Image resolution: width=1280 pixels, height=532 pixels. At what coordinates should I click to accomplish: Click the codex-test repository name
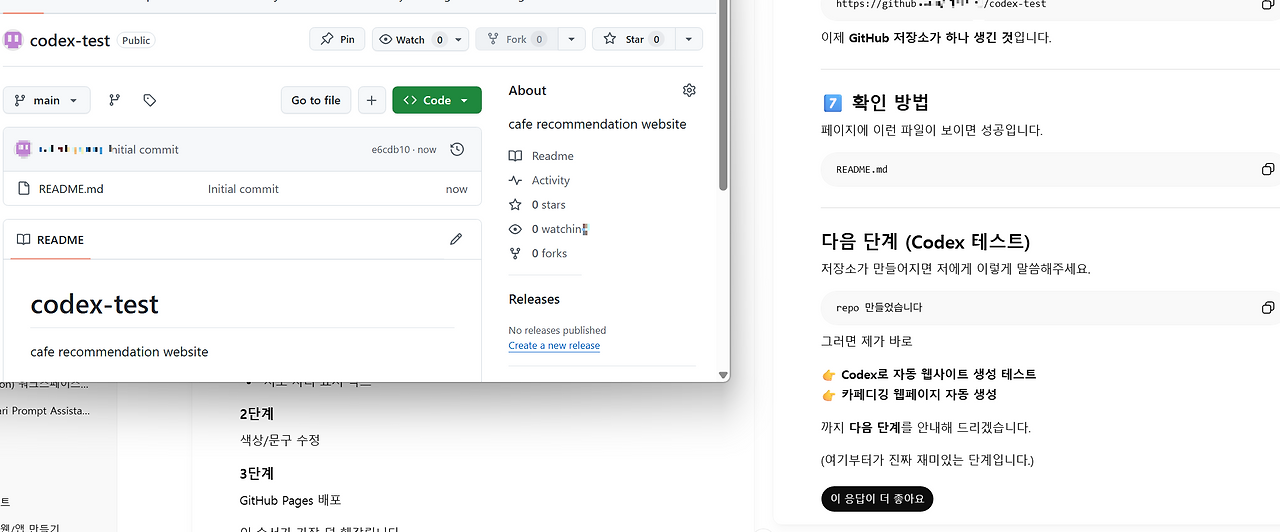[x=70, y=40]
